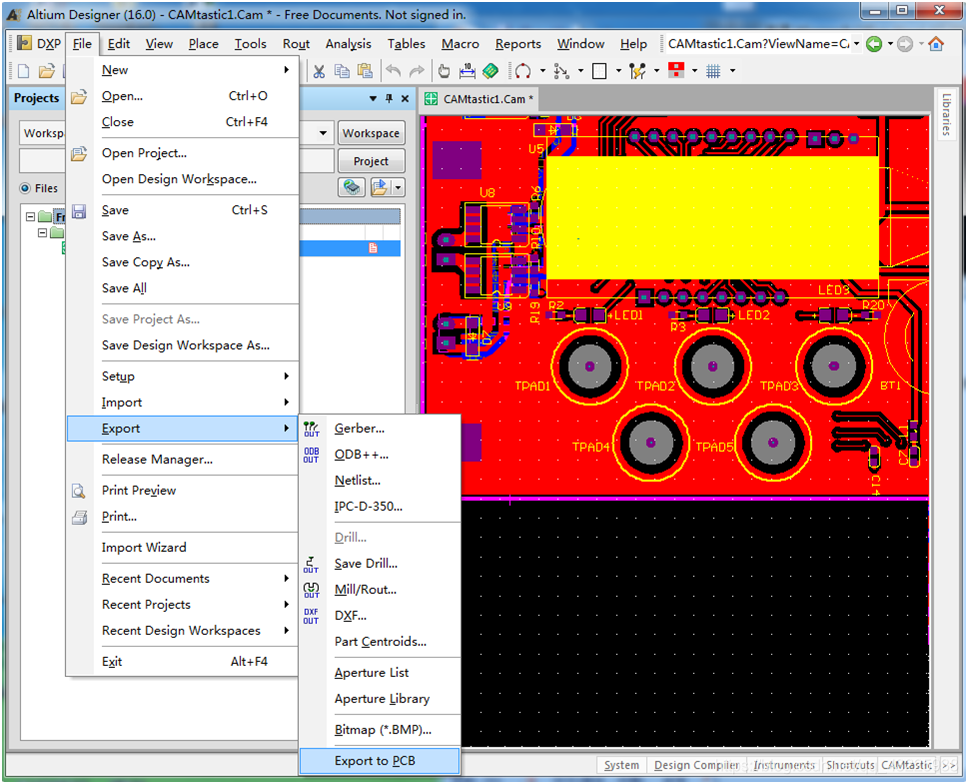This screenshot has height=784, width=968.
Task: Click Open Project in File menu
Action: point(183,153)
